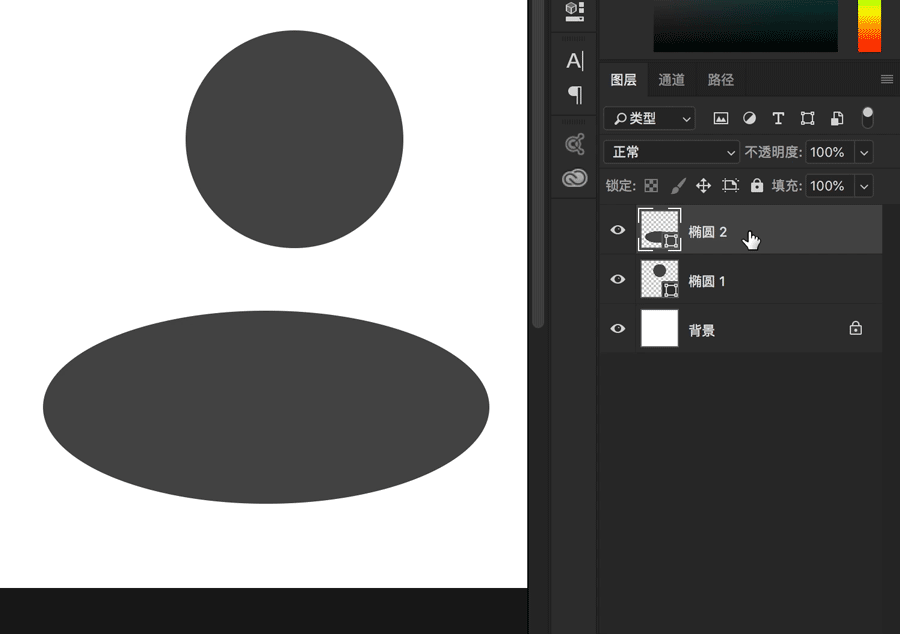Hide the 椭圆 1 layer
Image resolution: width=900 pixels, height=634 pixels.
coord(618,280)
